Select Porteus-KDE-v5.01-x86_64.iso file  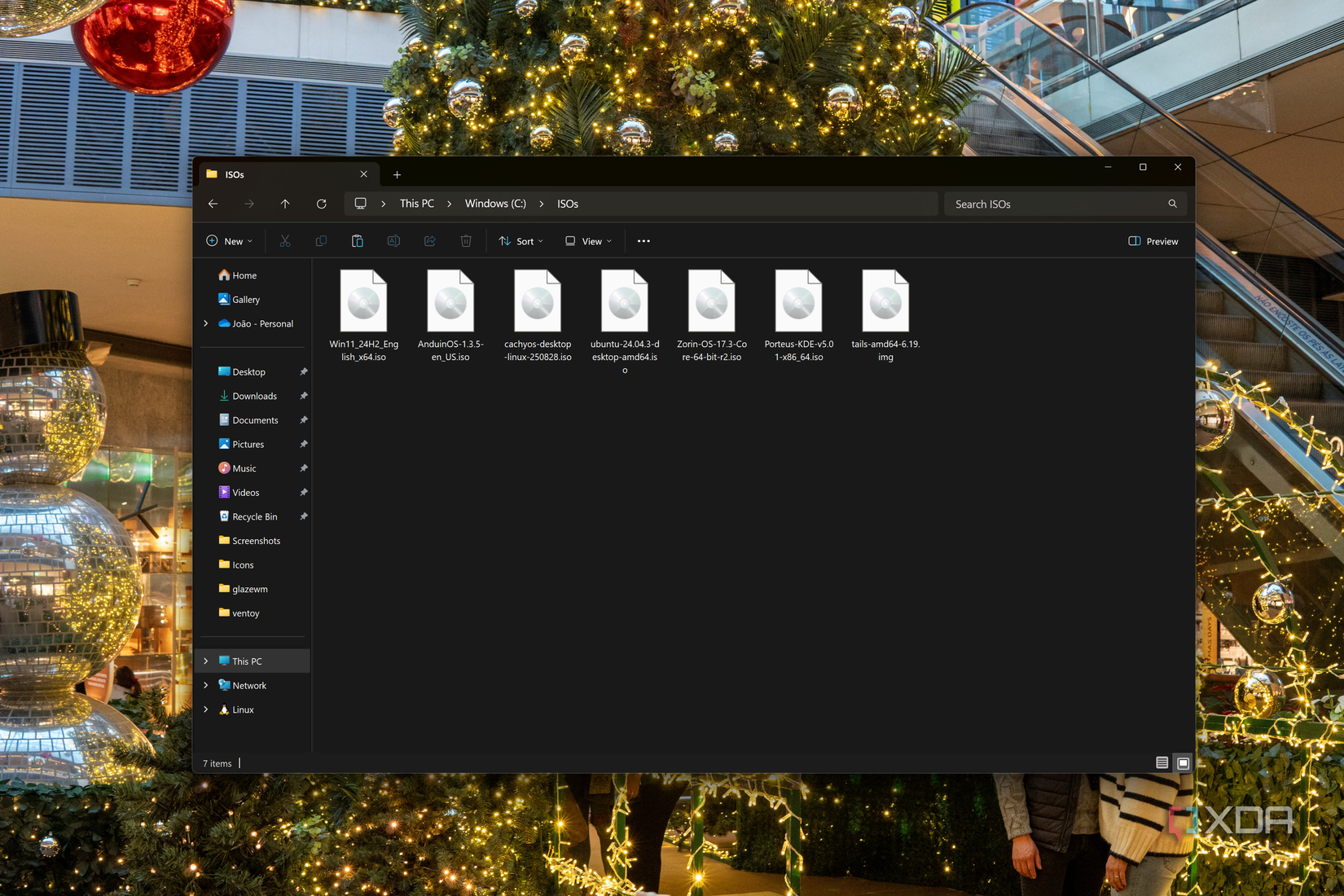tap(799, 316)
